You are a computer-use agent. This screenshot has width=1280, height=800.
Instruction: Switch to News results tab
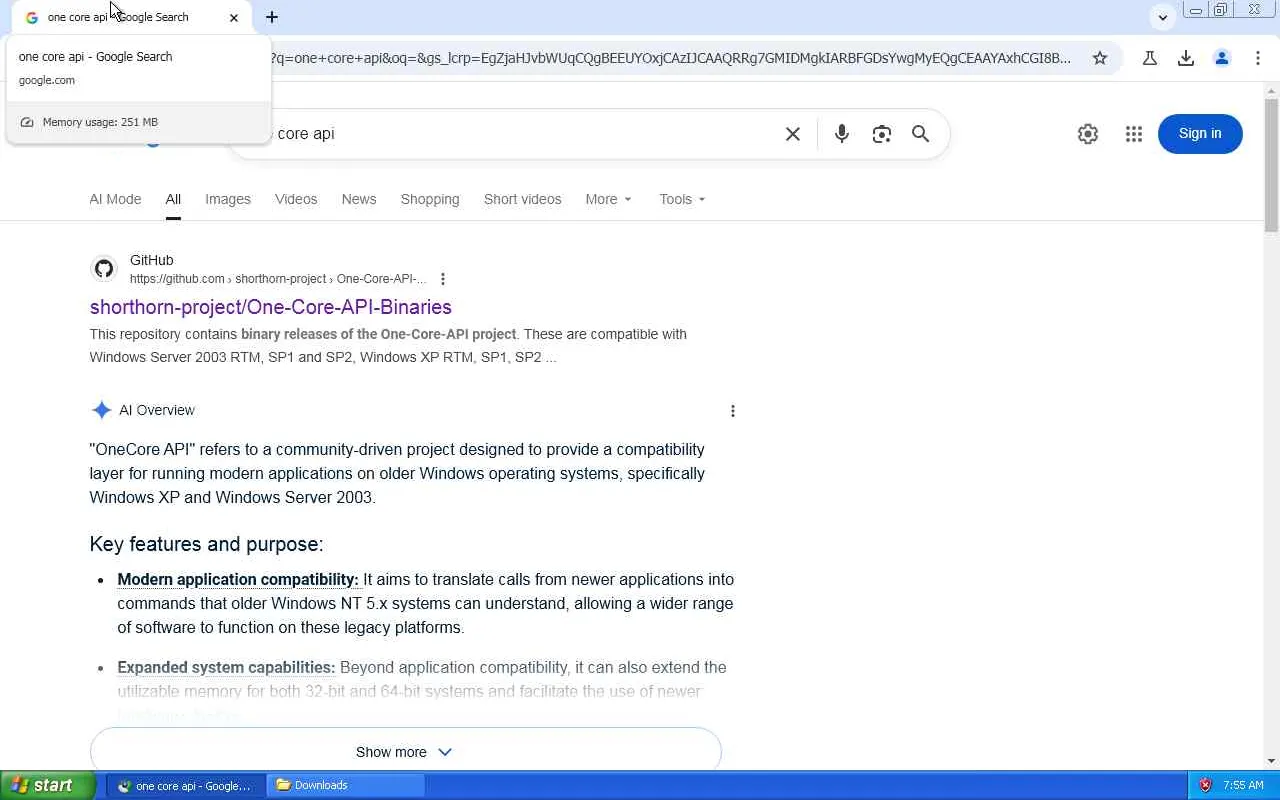click(x=359, y=199)
